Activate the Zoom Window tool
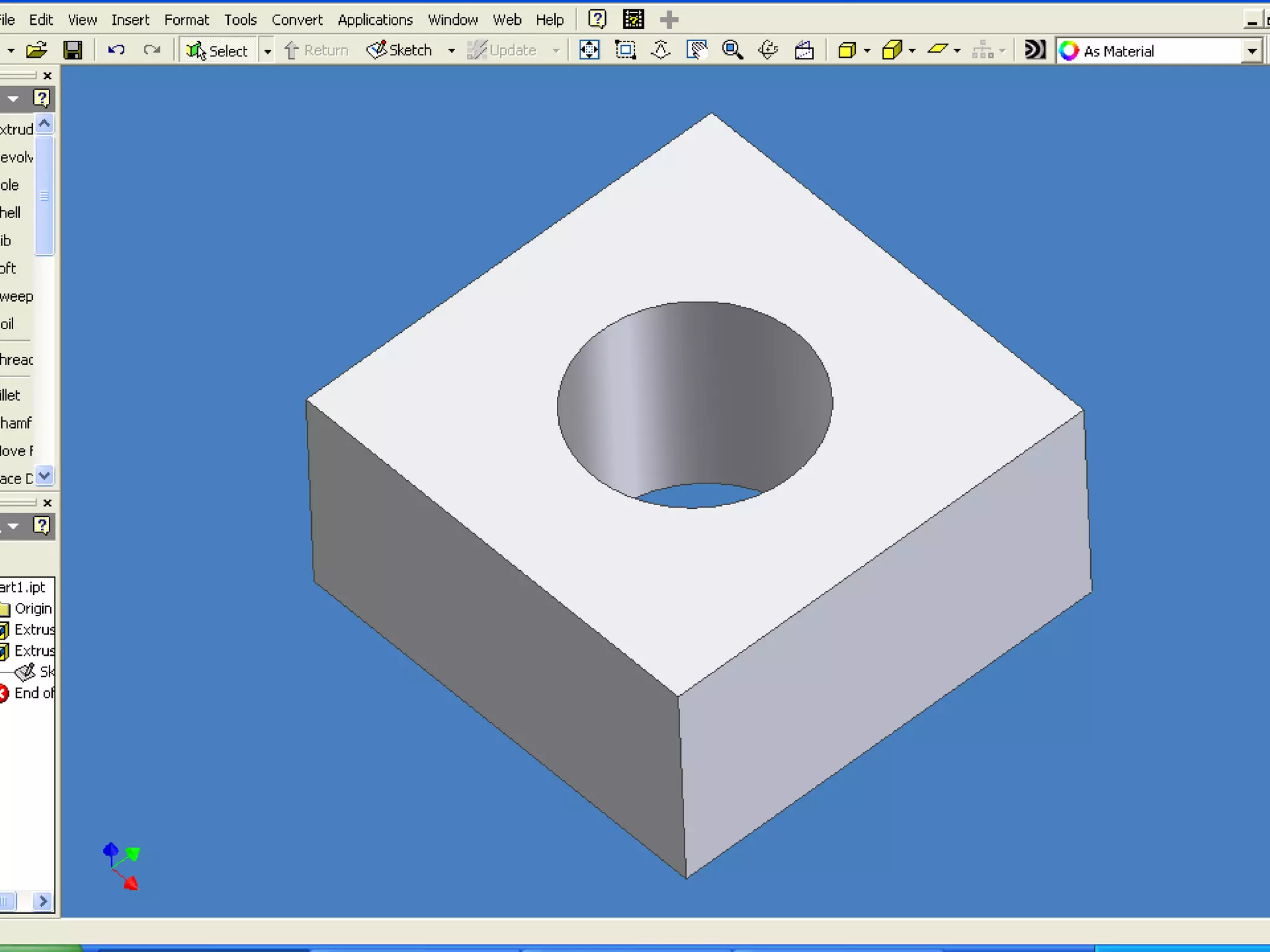The width and height of the screenshot is (1270, 952). [625, 50]
